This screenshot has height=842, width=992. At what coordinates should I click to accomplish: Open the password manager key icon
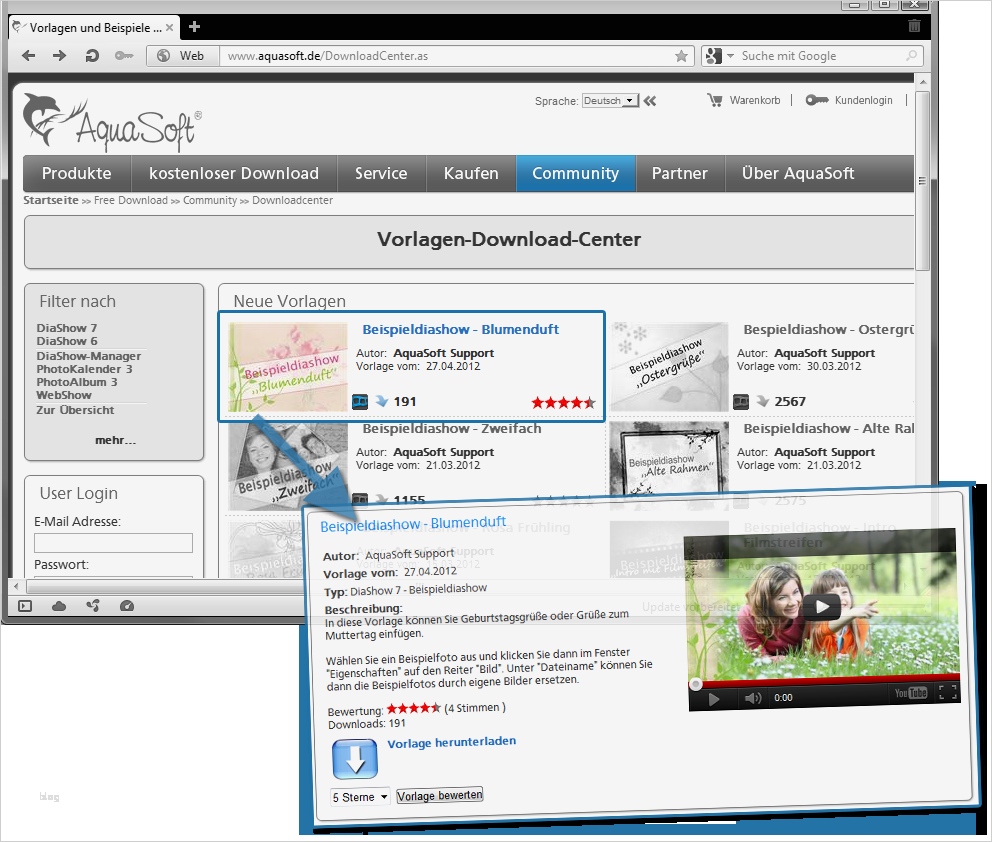tap(123, 56)
